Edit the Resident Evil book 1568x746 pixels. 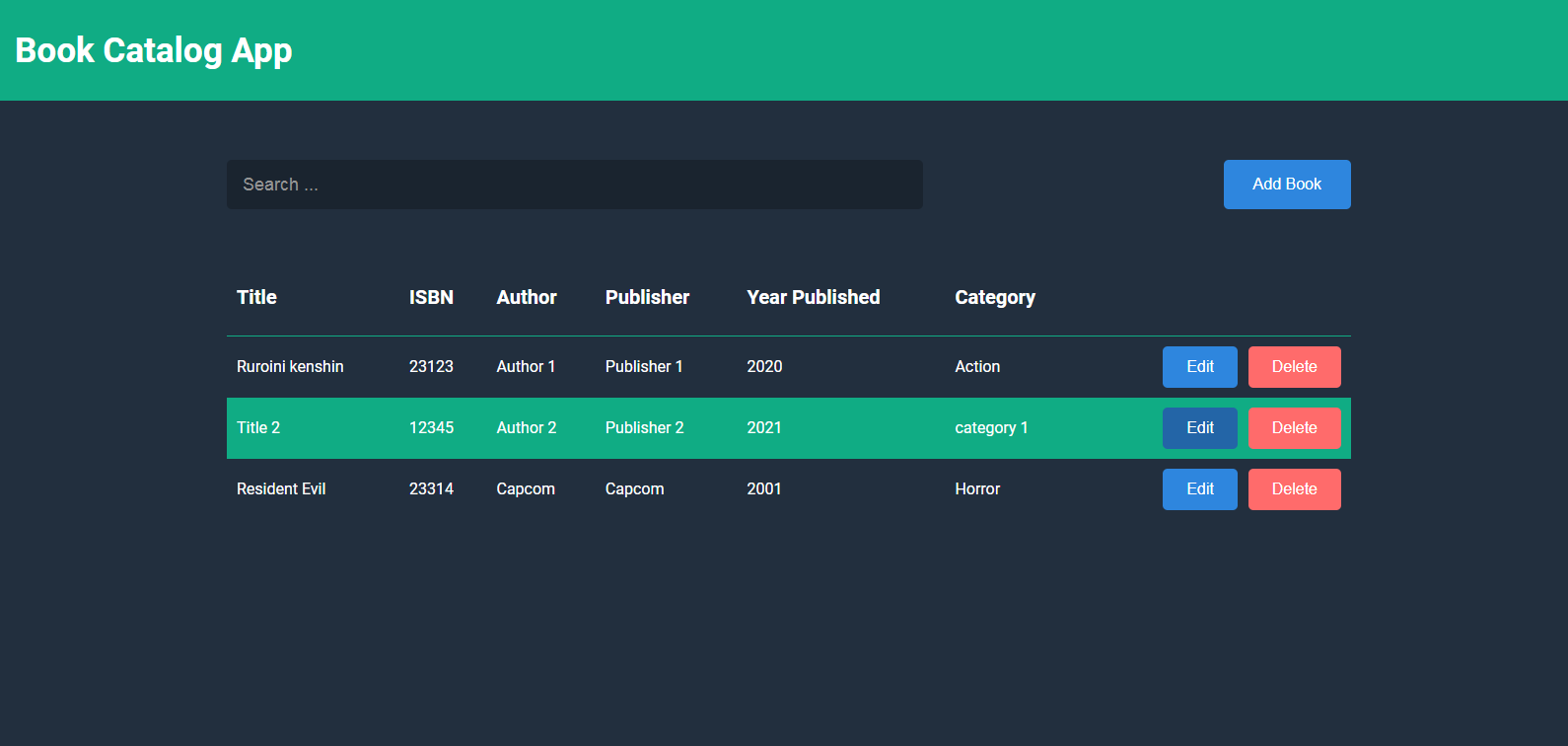pyautogui.click(x=1199, y=489)
